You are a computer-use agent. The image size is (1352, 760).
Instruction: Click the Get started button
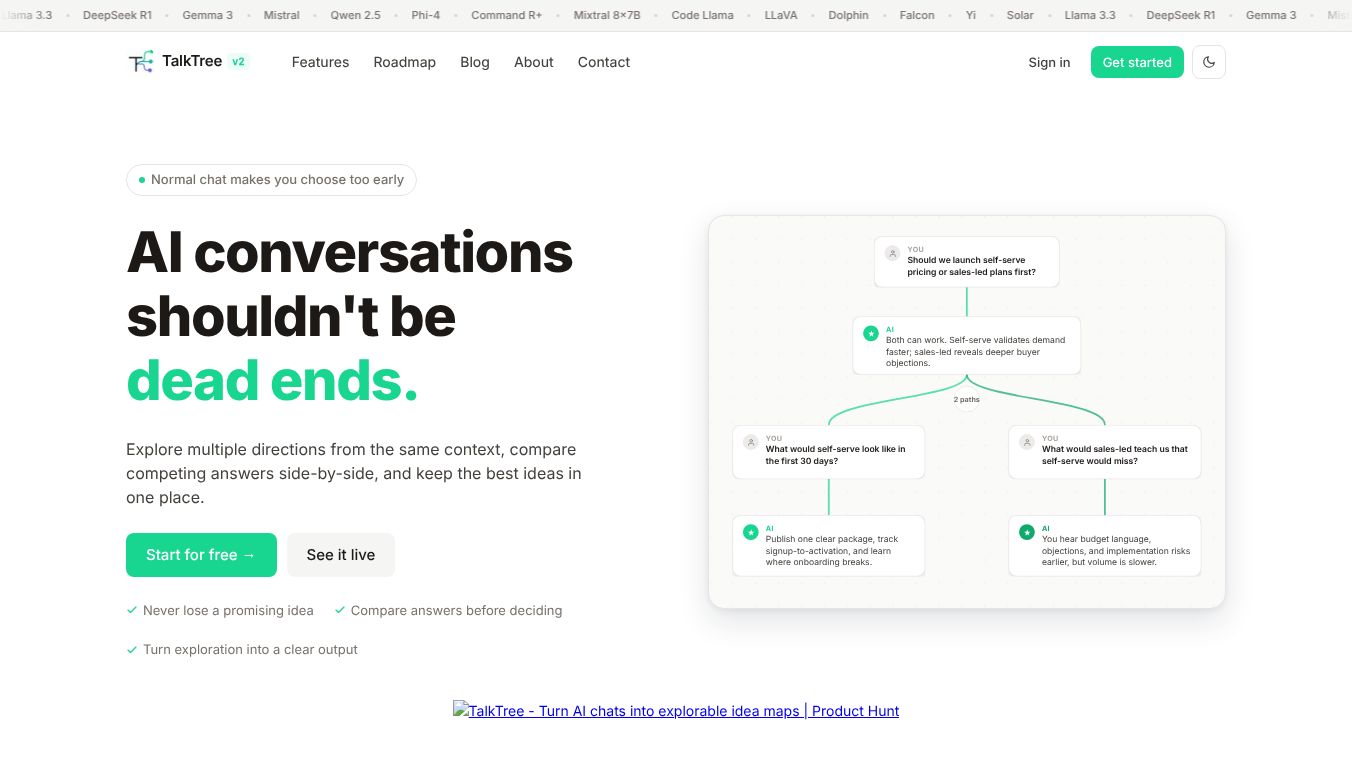point(1137,62)
